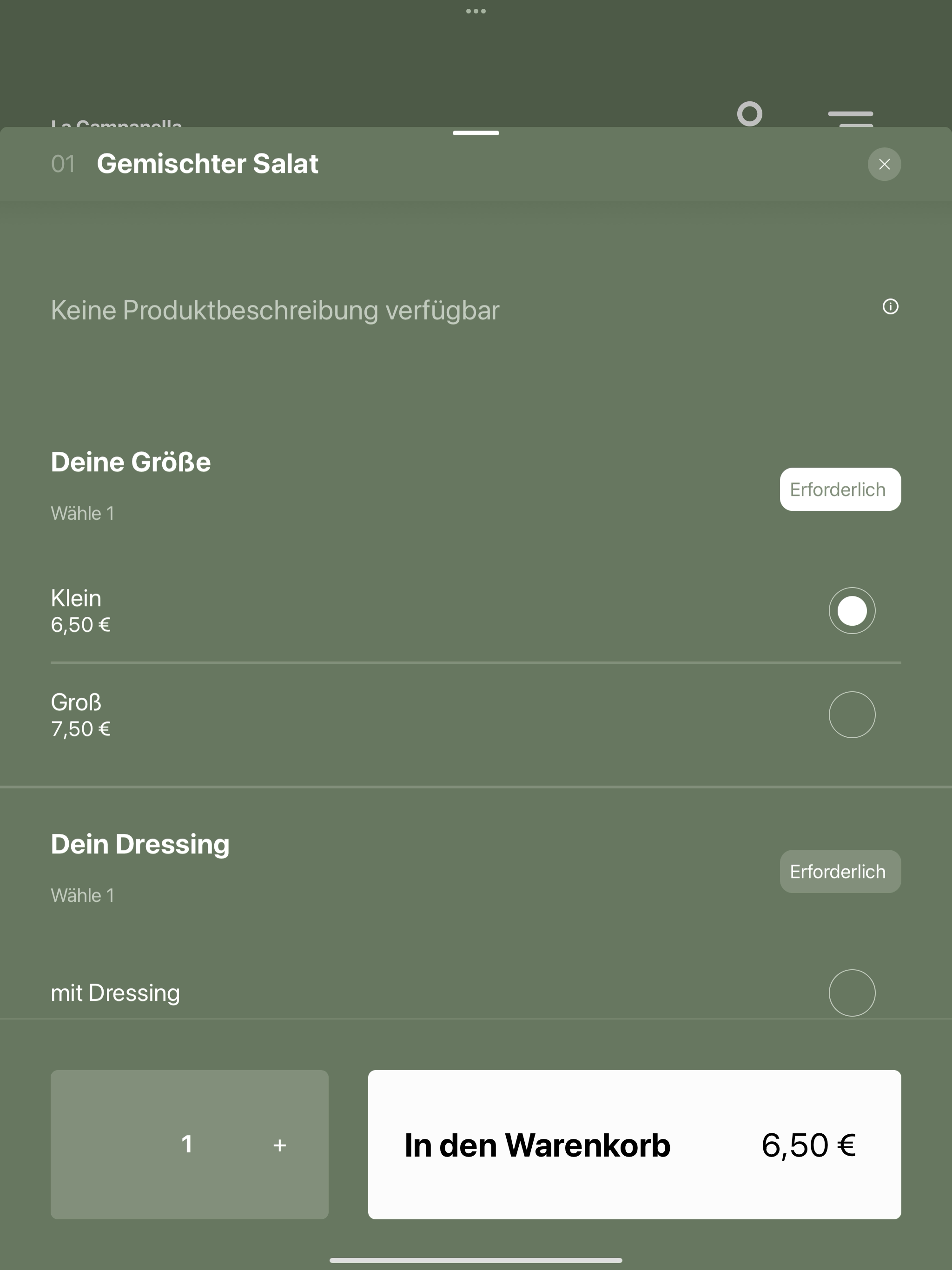Tap the Dein Dressing section heading
The height and width of the screenshot is (1270, 952).
pos(140,845)
